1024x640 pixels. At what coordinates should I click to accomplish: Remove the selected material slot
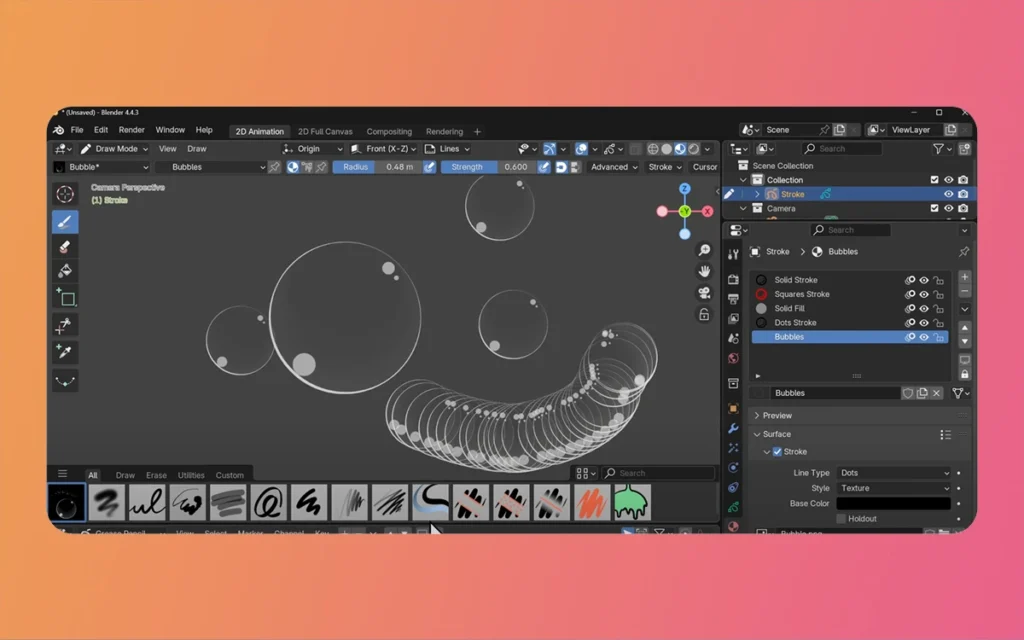coord(965,291)
